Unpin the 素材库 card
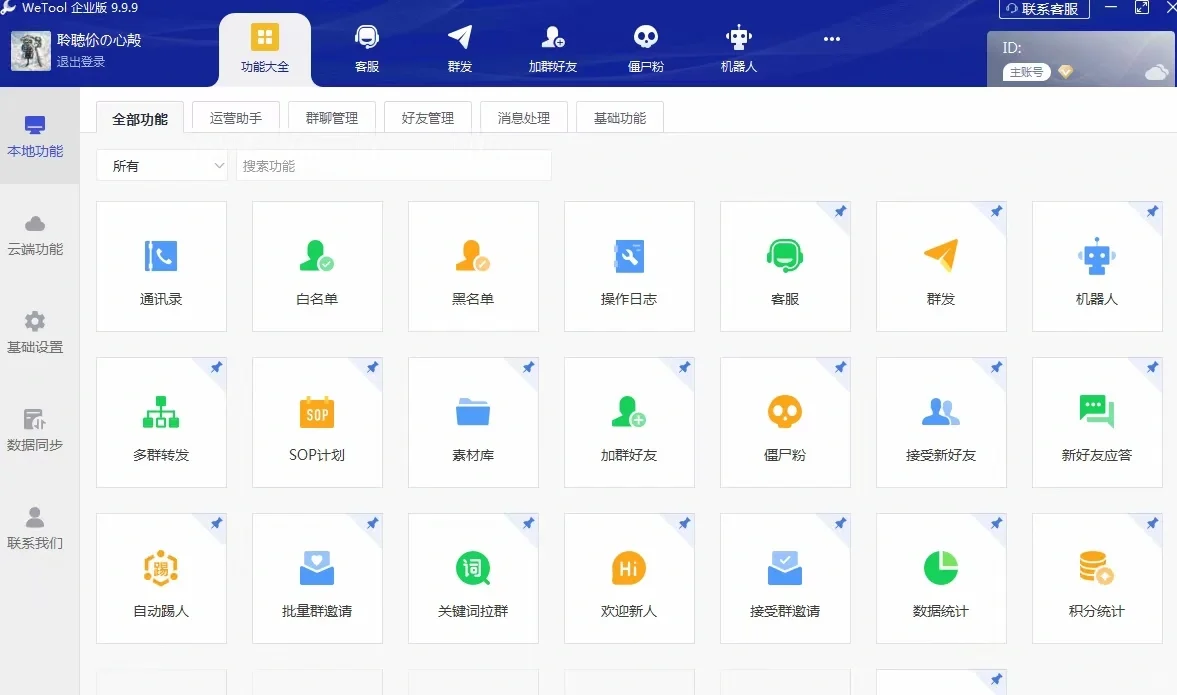Image resolution: width=1177 pixels, height=695 pixels. click(528, 368)
